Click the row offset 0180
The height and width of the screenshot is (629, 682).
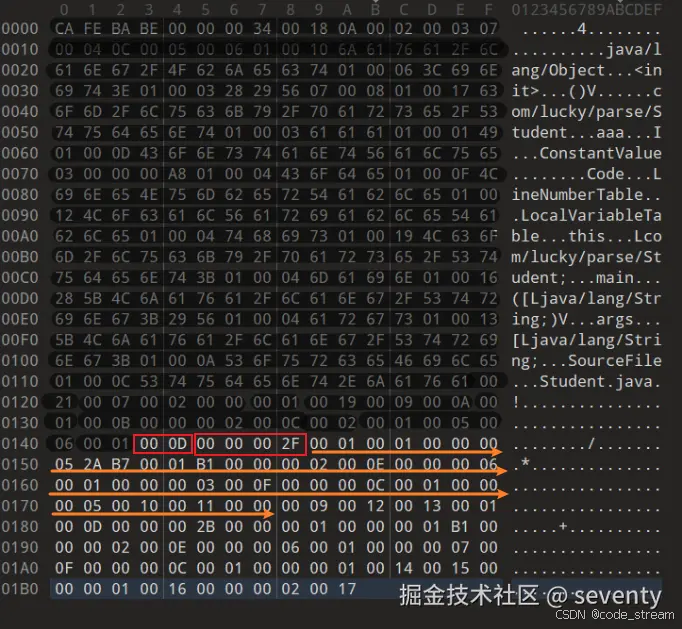click(x=20, y=527)
